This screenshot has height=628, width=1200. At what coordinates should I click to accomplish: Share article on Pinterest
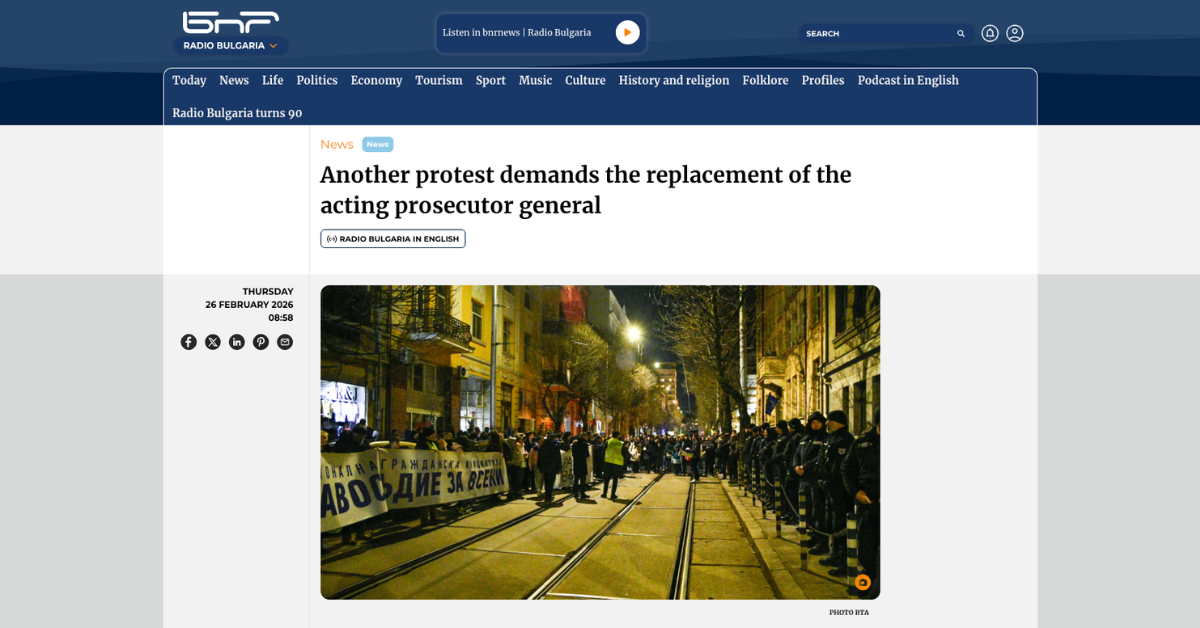(x=261, y=342)
